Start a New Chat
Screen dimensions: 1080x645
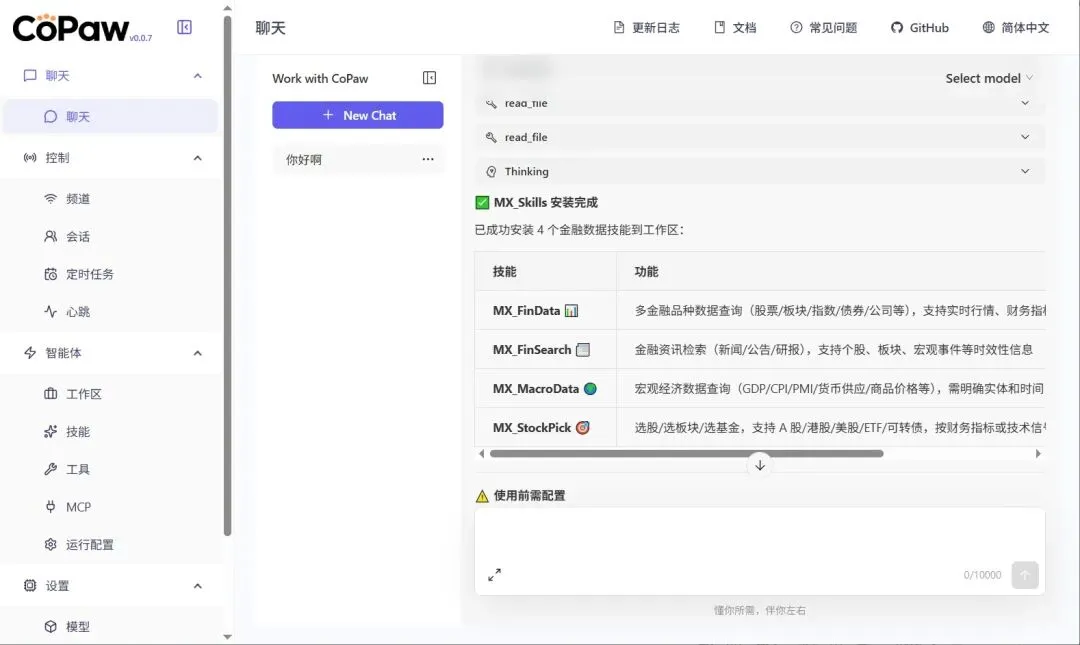[x=357, y=115]
